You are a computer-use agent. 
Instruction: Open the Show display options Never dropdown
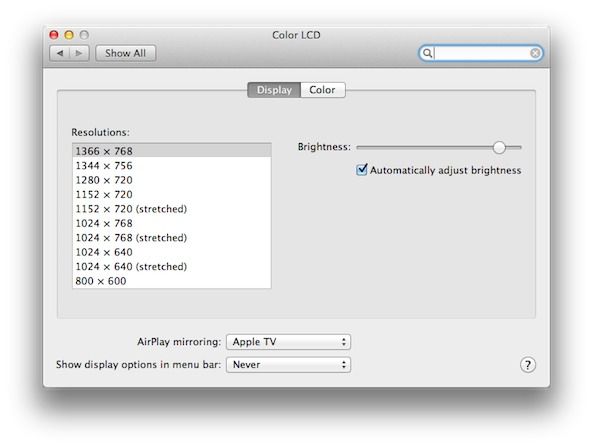pos(289,365)
